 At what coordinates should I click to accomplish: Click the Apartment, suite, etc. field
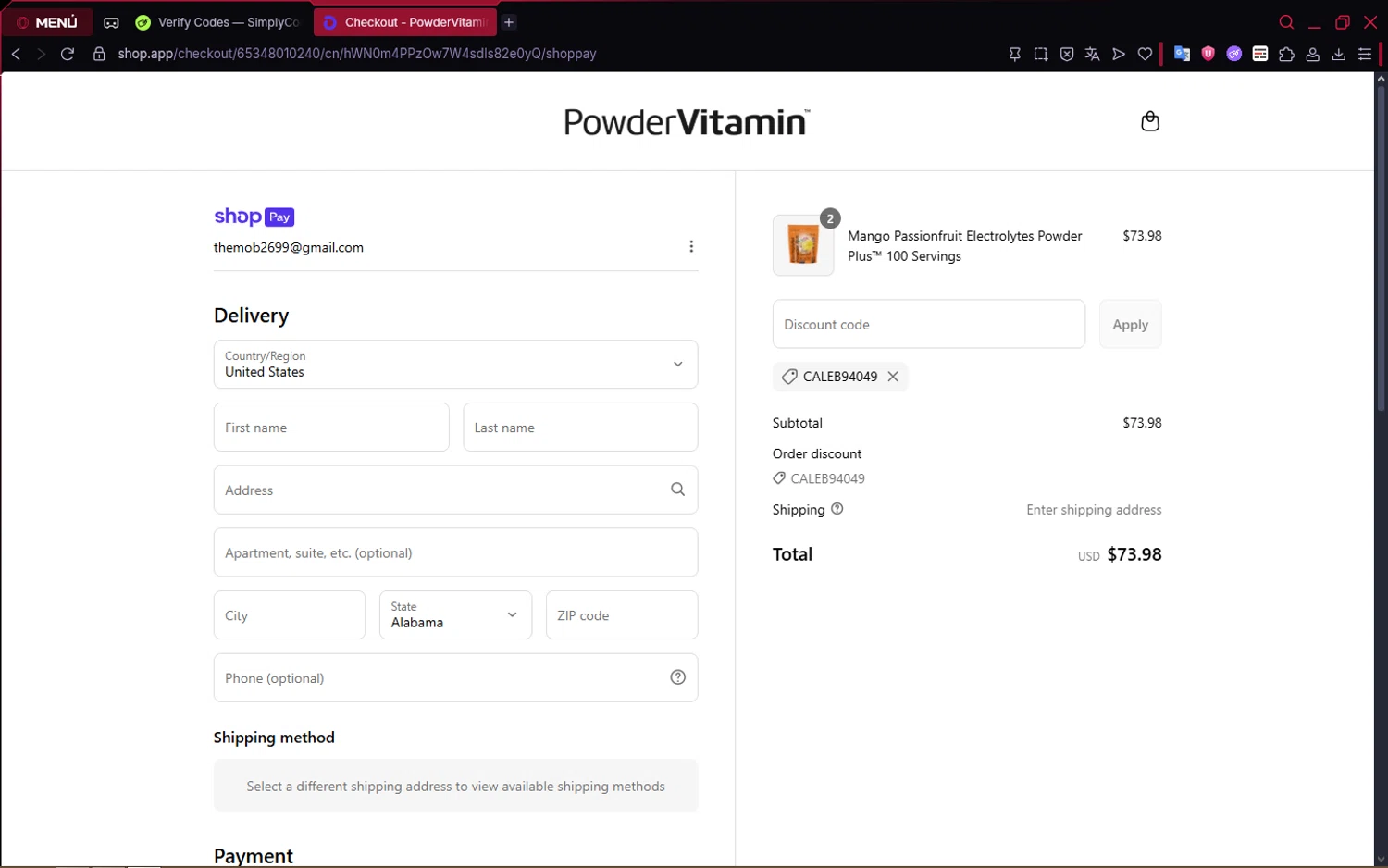455,552
